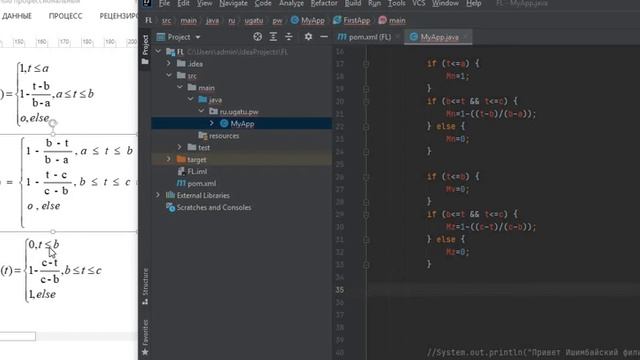Click the Collapse All icon in Project panel
The width and height of the screenshot is (640, 360).
pos(289,37)
